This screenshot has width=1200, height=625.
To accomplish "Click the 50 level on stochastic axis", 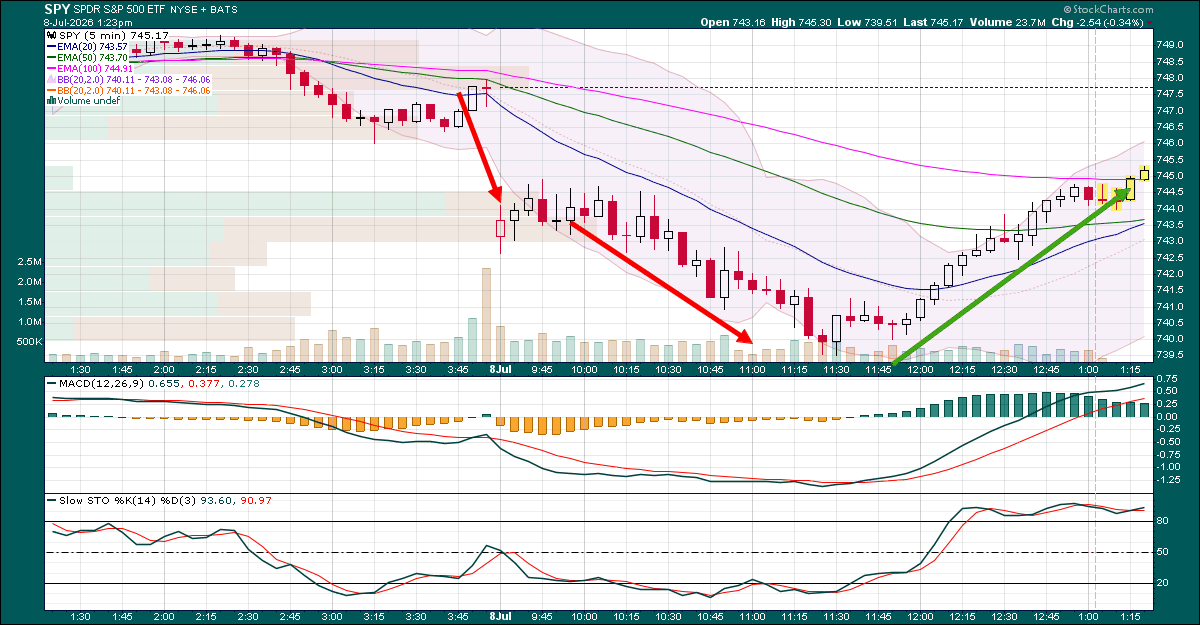I will tap(1164, 552).
